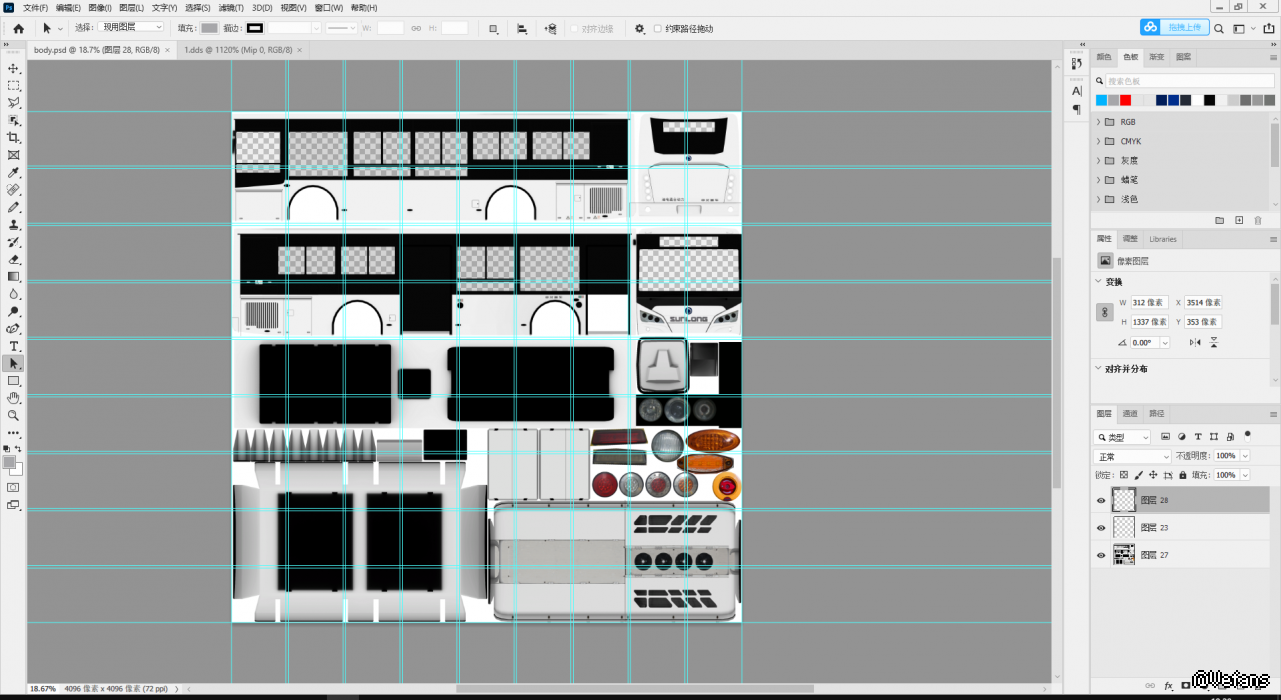Open the search magnifier at top right
This screenshot has height=700, width=1281.
1219,28
